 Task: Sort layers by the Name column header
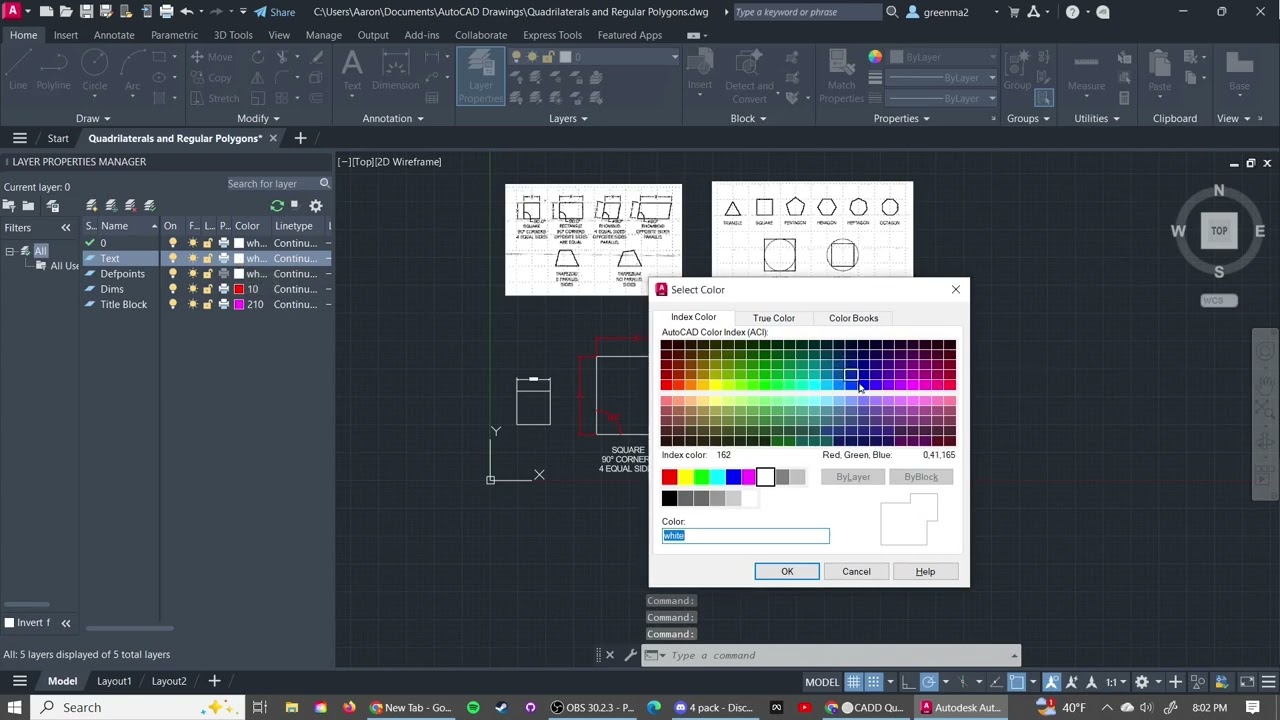click(x=114, y=226)
